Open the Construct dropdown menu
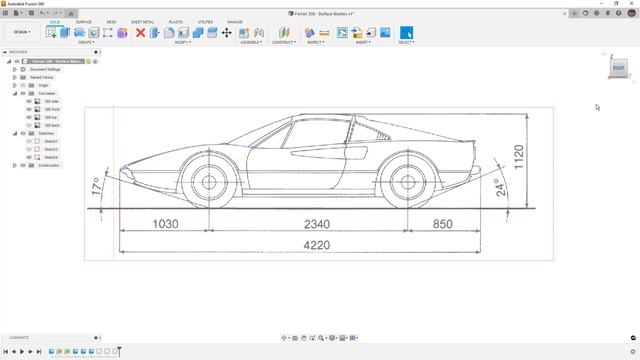This screenshot has width=640, height=360. [x=284, y=42]
